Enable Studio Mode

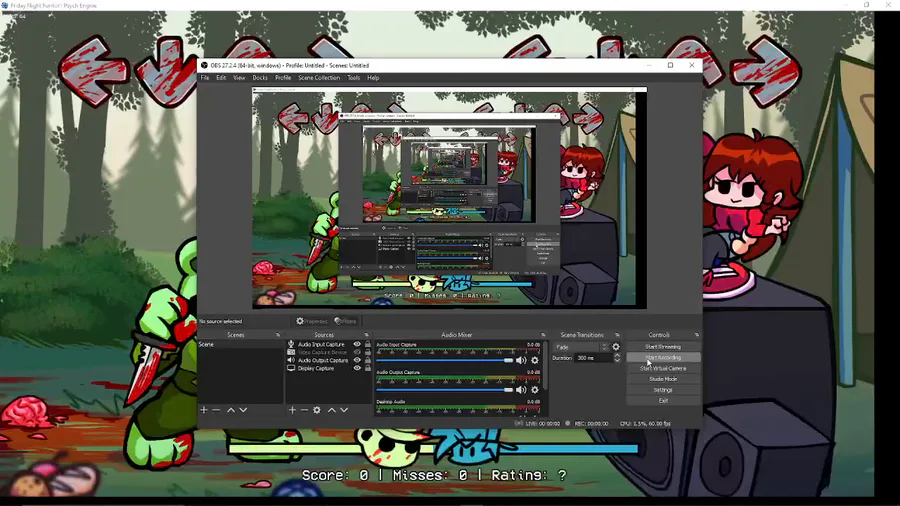(663, 379)
